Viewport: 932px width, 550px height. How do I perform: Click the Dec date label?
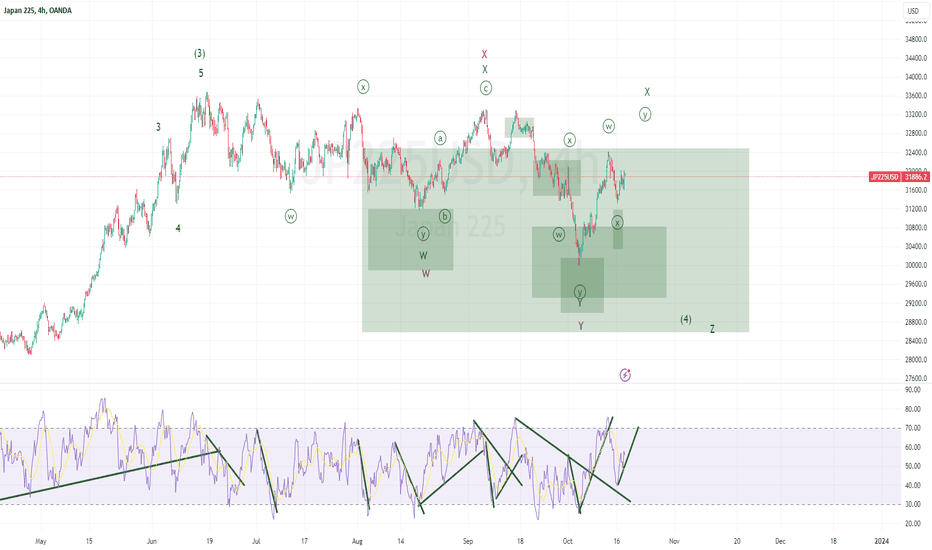click(780, 541)
